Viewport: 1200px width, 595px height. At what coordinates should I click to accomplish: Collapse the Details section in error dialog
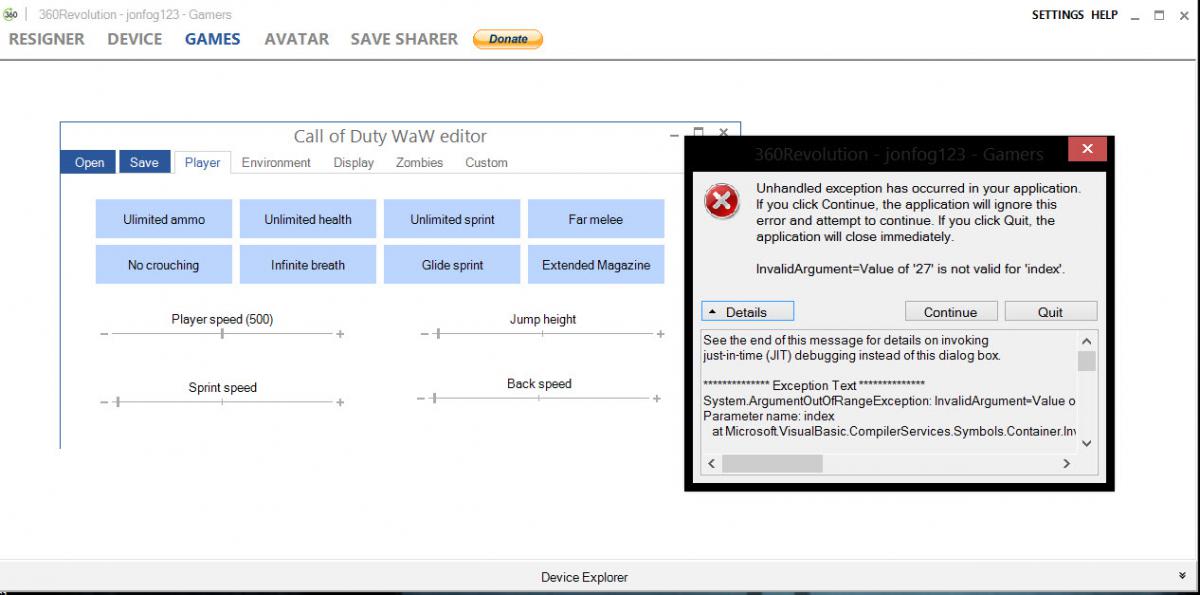[747, 312]
